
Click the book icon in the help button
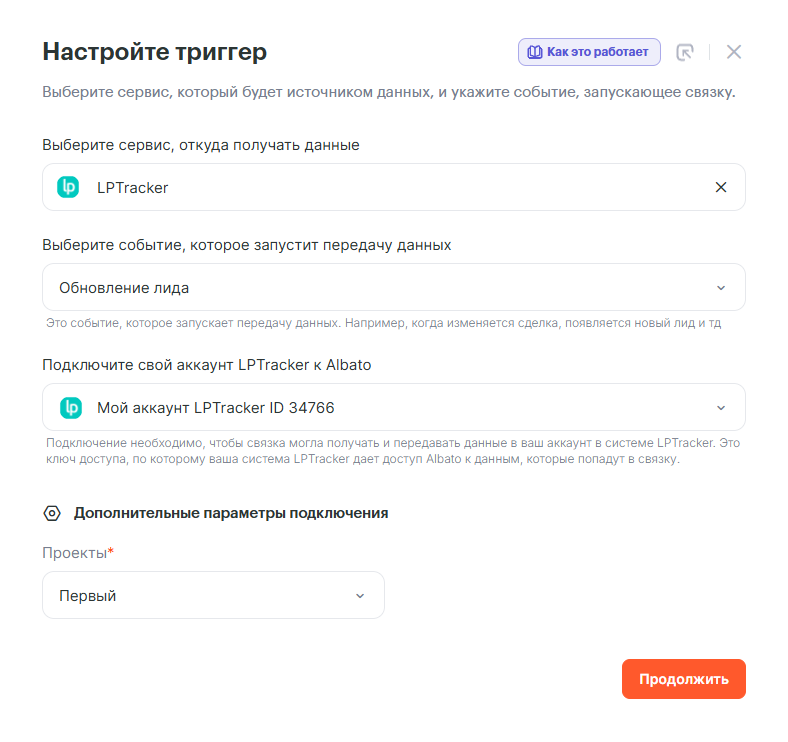click(534, 52)
